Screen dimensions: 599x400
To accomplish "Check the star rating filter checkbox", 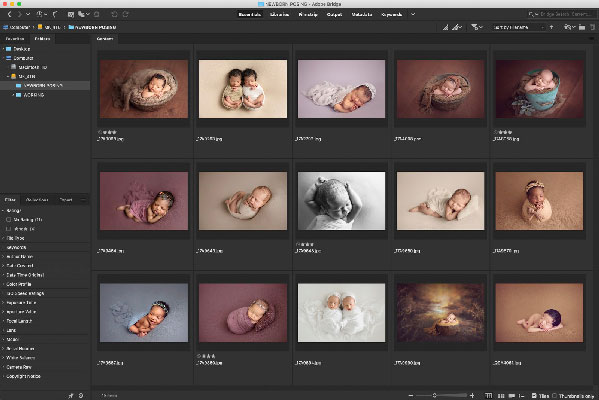I will click(x=8, y=229).
